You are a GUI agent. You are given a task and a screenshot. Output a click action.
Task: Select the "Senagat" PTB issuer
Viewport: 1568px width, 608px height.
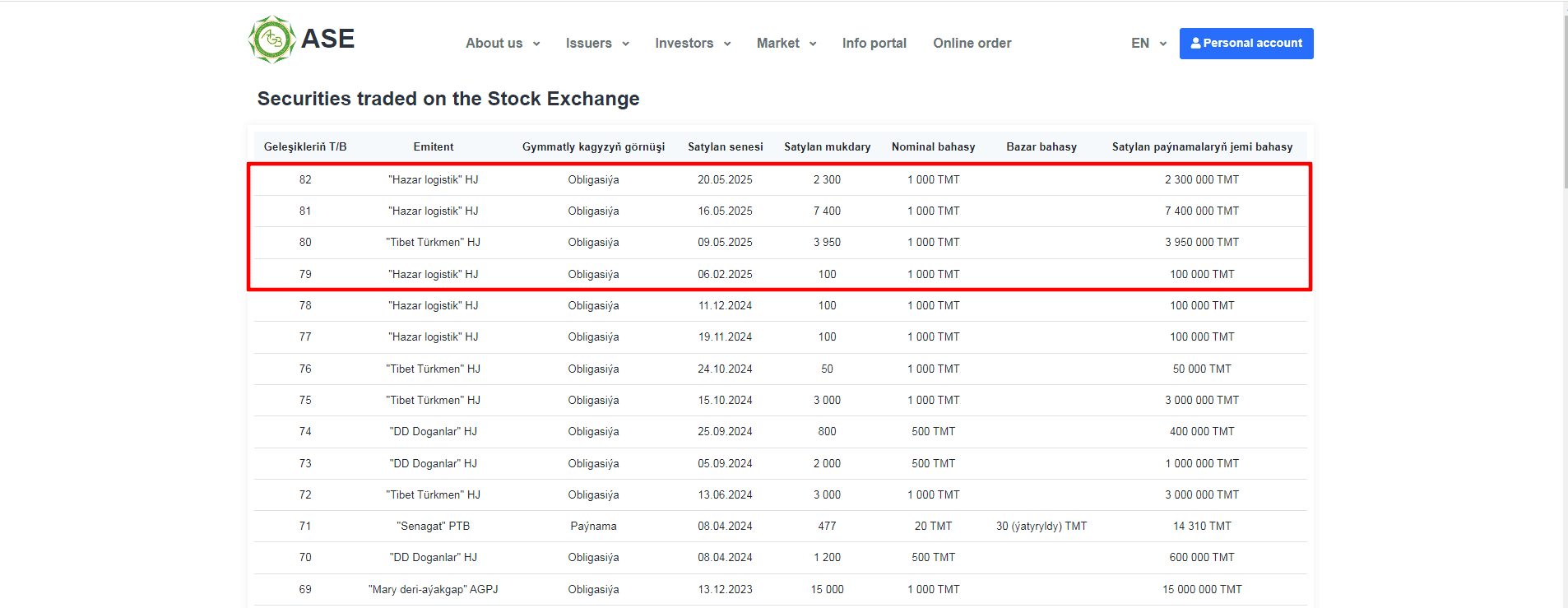click(434, 526)
